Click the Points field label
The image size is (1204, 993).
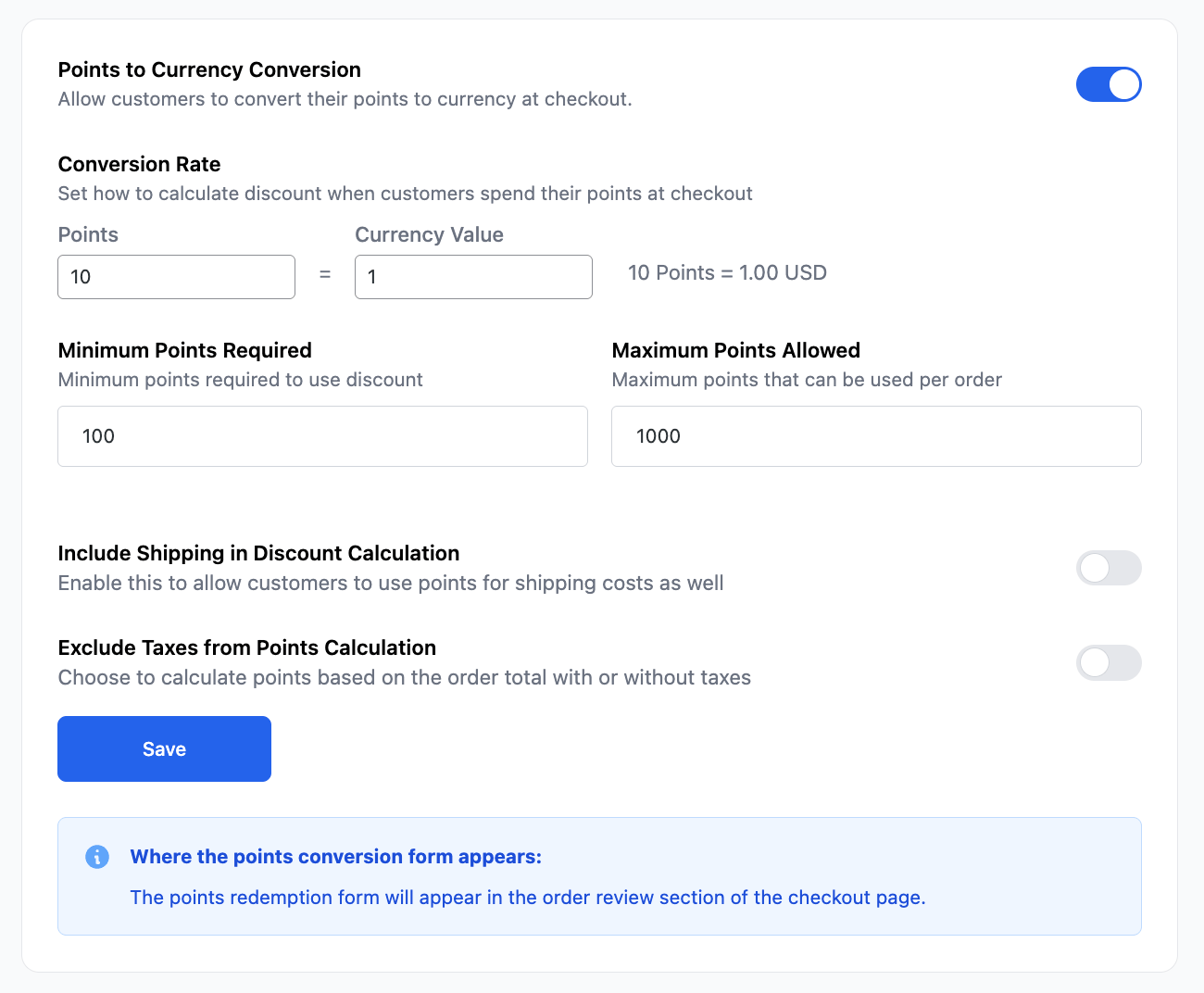[x=88, y=234]
